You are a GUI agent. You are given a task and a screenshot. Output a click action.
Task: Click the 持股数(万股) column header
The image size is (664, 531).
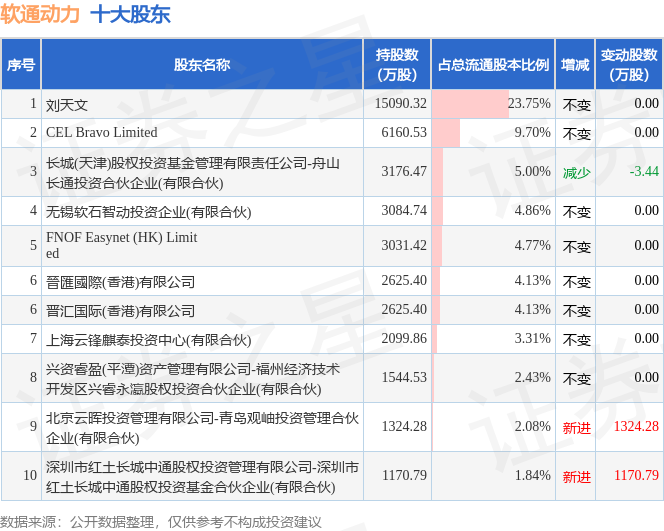397,64
